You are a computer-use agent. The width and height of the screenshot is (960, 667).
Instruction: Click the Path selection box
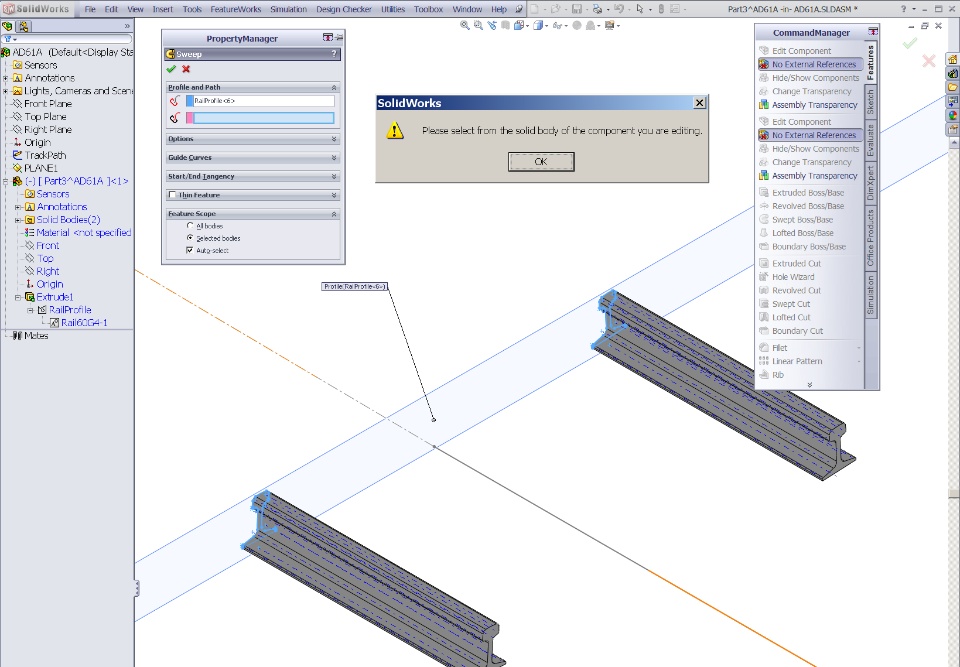click(x=264, y=118)
